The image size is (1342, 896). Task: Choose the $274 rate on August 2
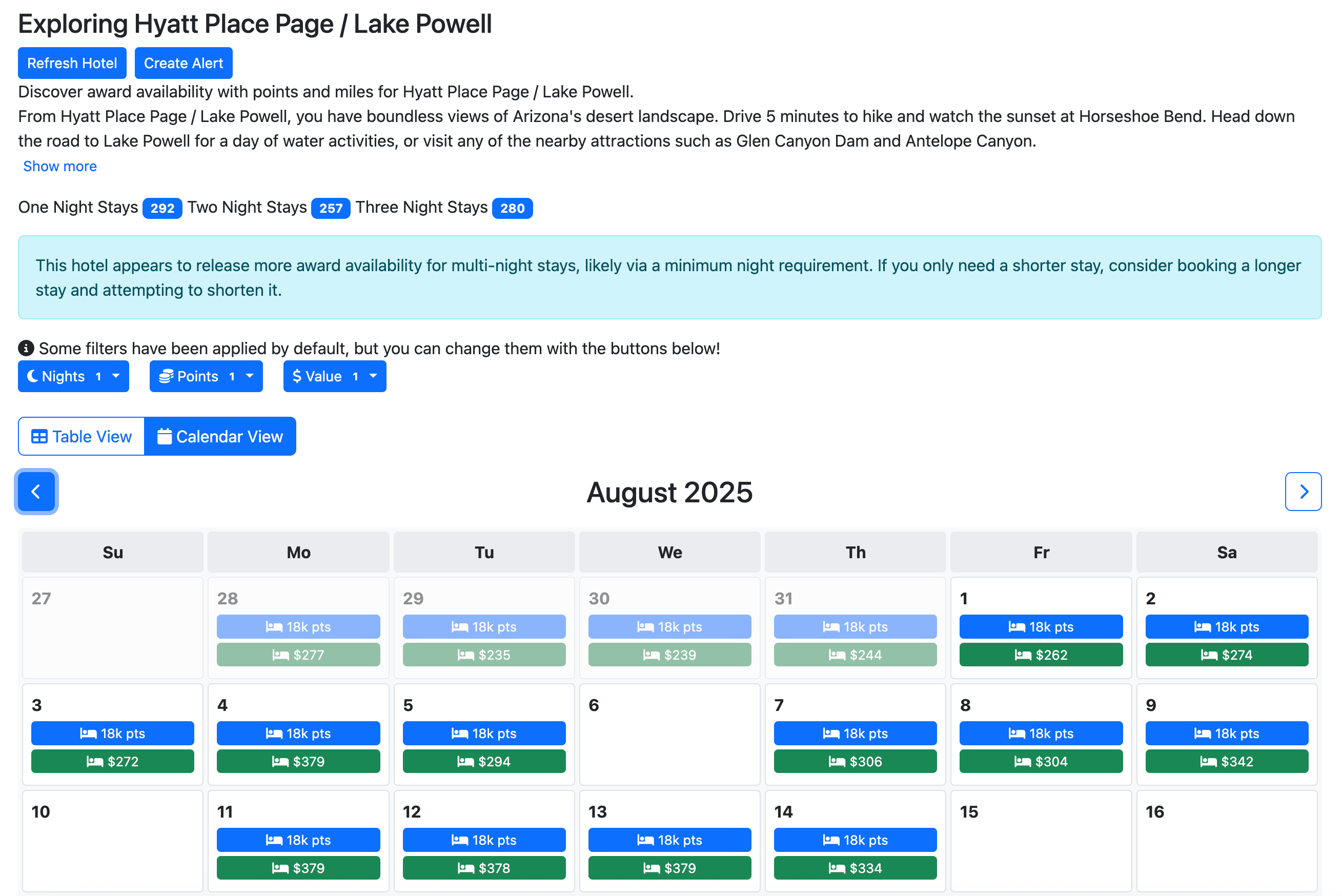(1226, 655)
